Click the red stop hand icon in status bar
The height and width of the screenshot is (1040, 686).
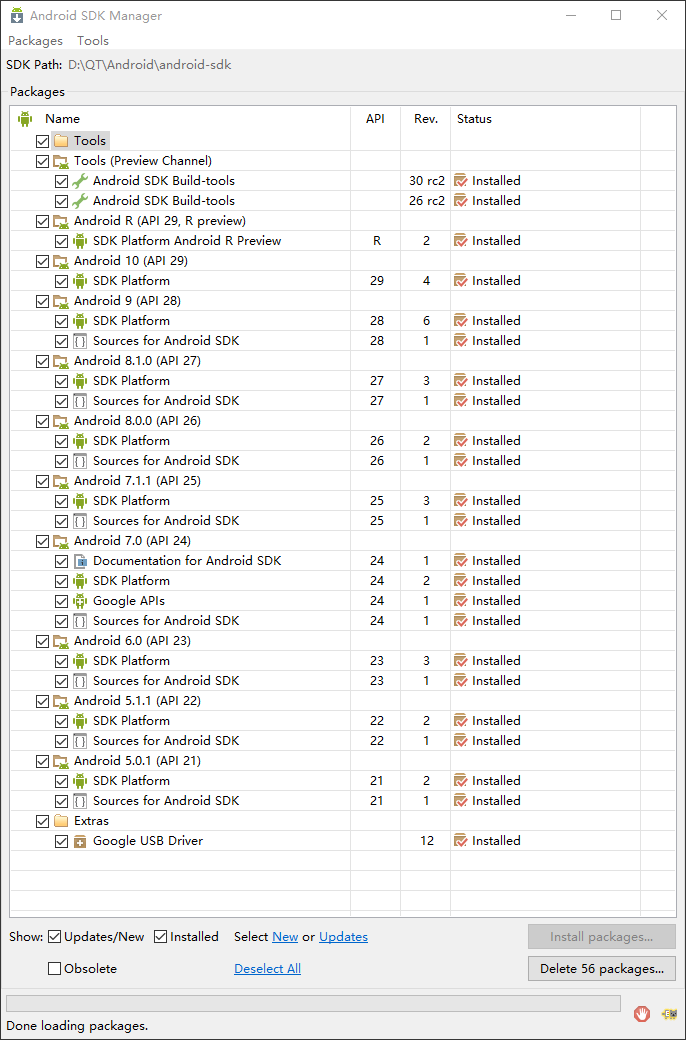pos(642,1013)
